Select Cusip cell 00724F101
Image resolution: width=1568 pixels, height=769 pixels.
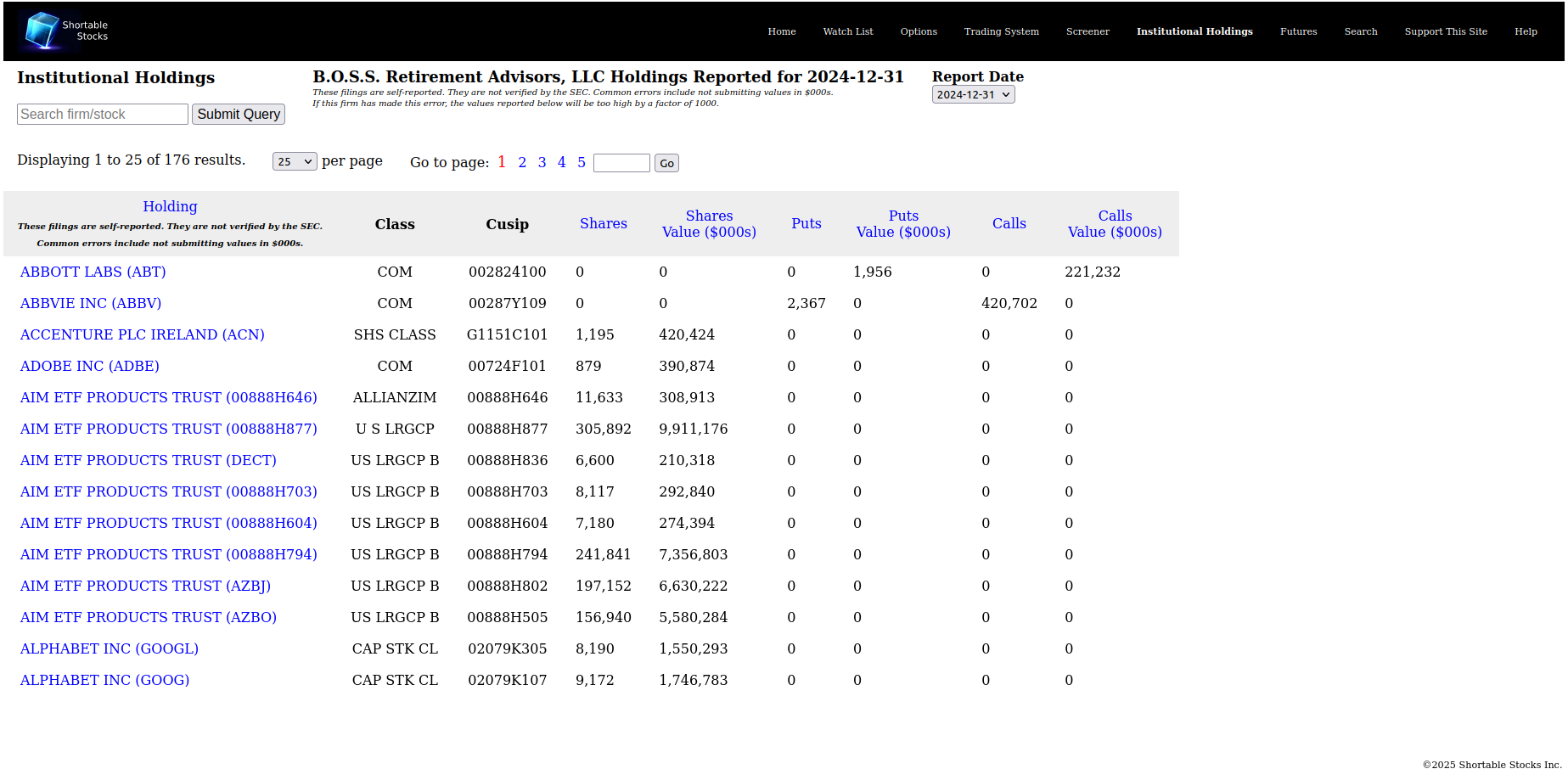pyautogui.click(x=508, y=366)
